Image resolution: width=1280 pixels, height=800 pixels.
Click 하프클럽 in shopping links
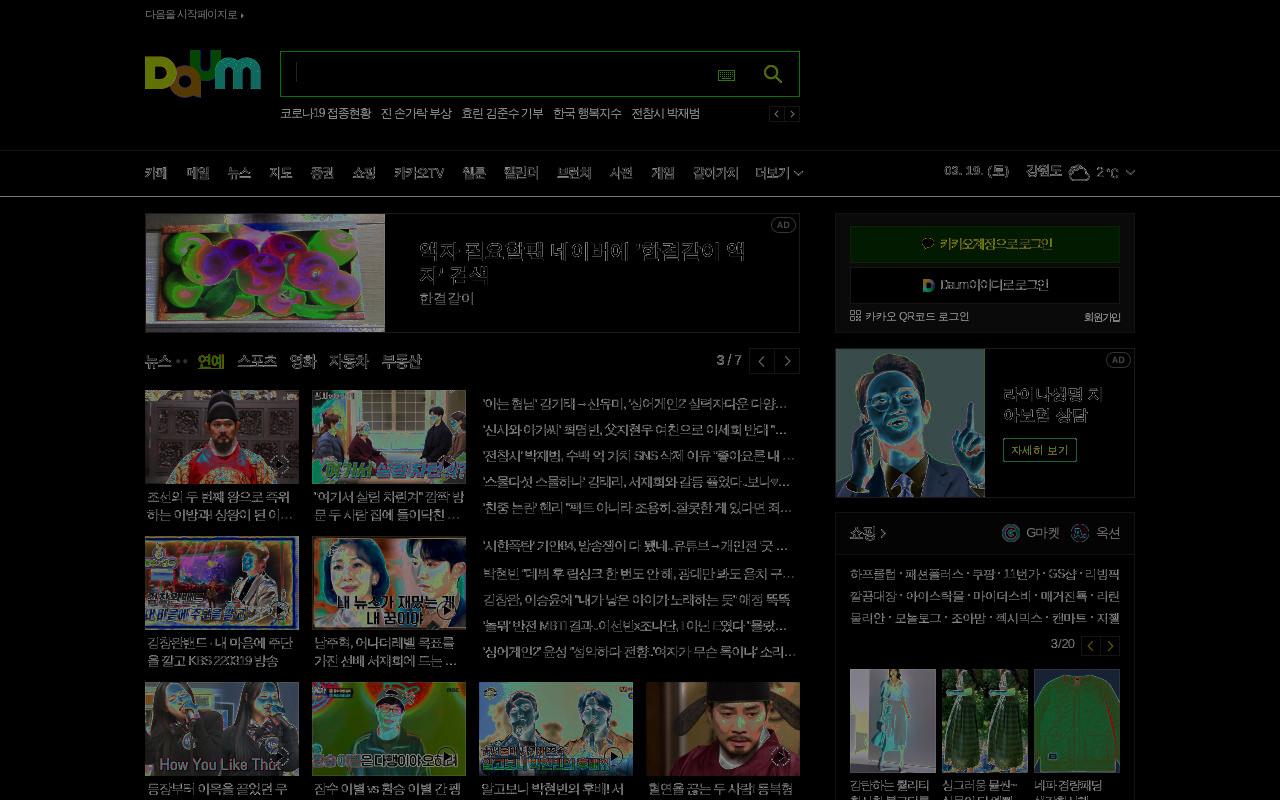click(x=872, y=575)
